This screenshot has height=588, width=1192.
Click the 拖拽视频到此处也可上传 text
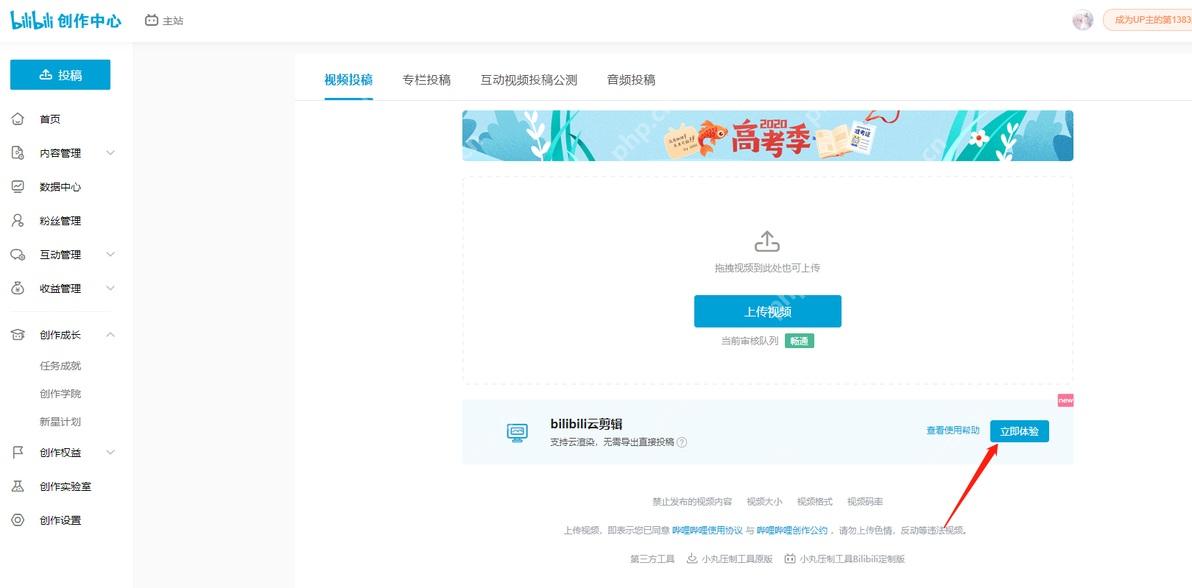[767, 268]
